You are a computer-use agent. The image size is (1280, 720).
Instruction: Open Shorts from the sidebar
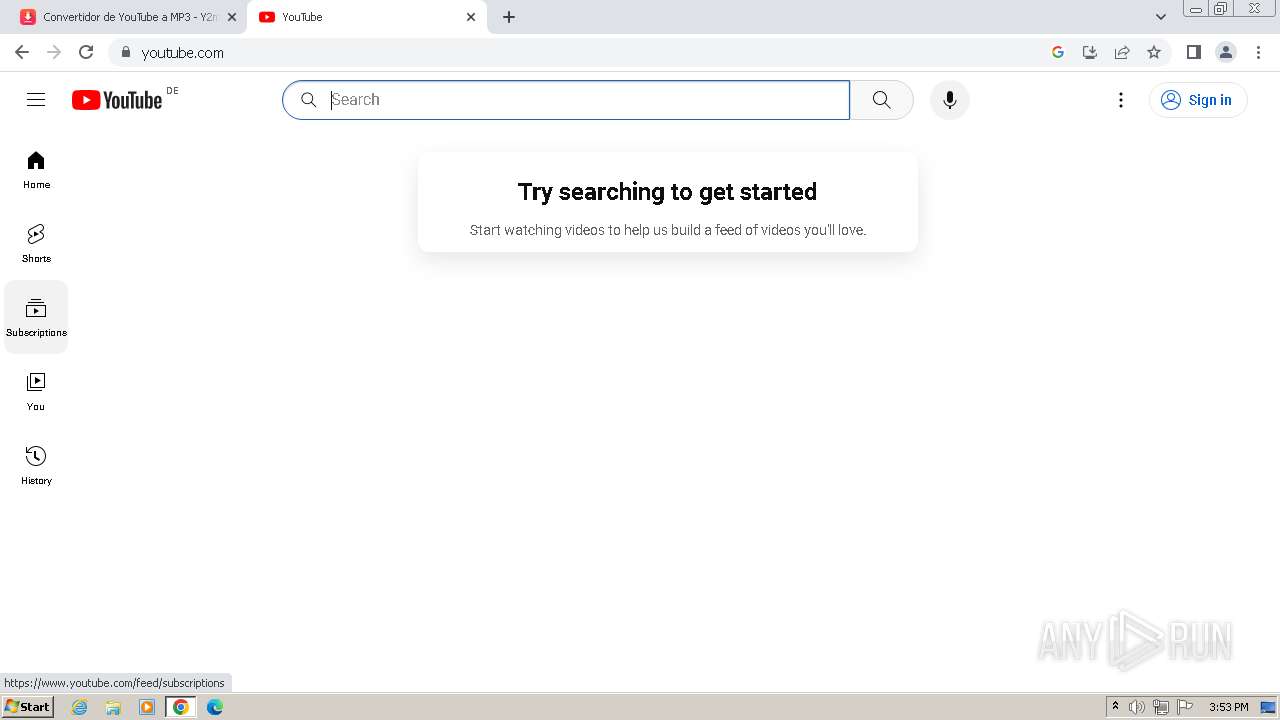36,244
